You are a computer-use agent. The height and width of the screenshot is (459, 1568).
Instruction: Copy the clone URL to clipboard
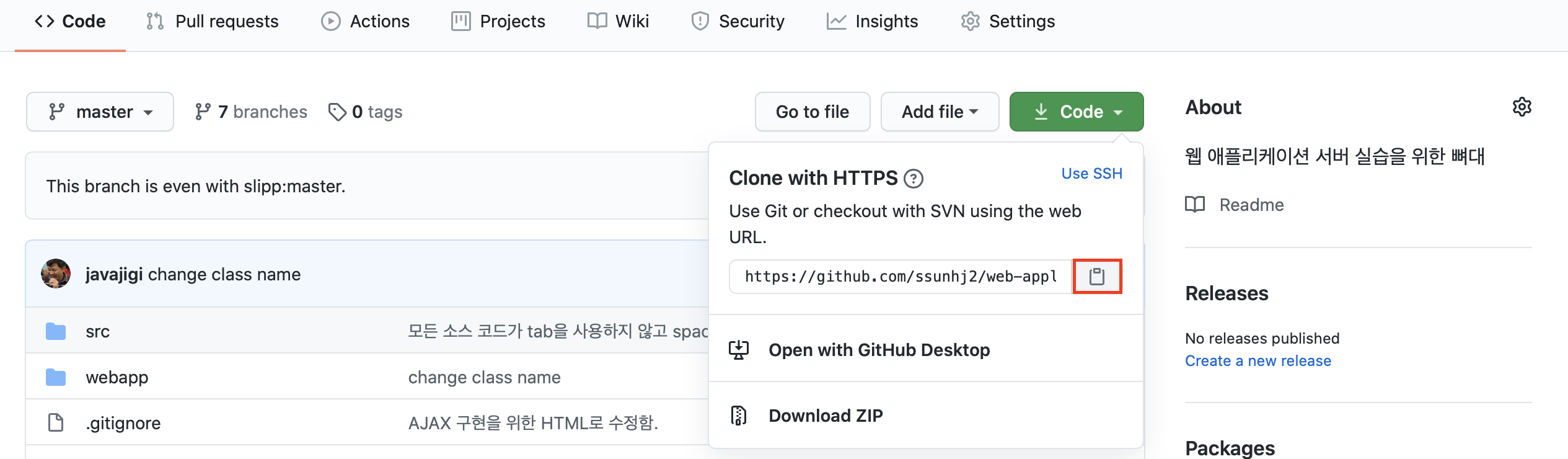[x=1097, y=277]
